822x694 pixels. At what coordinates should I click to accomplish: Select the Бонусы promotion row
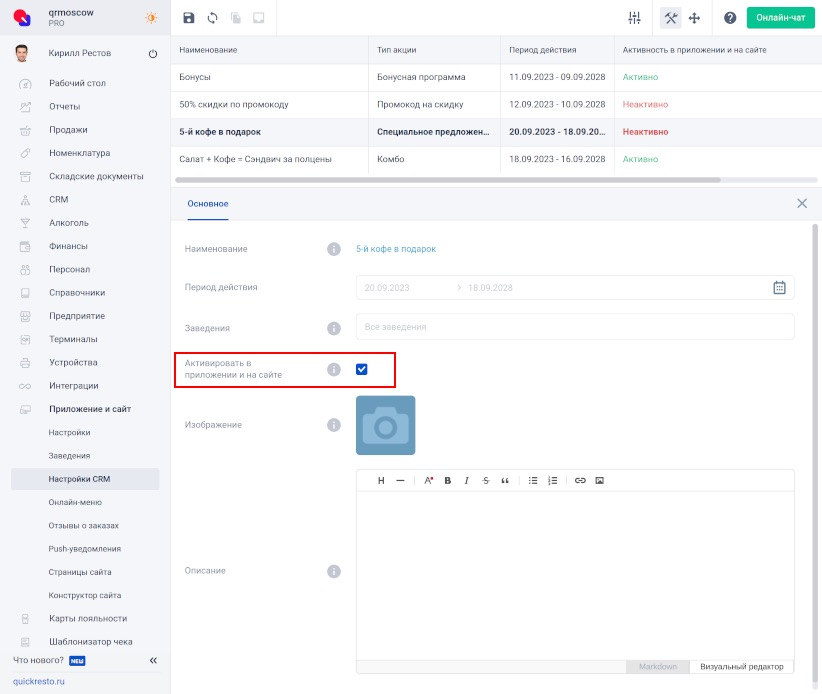(496, 77)
